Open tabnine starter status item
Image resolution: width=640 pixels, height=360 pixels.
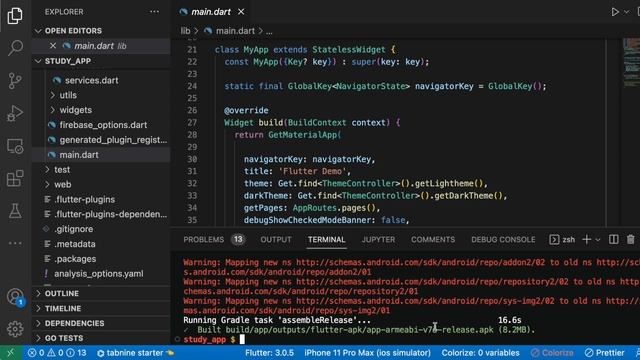135,353
